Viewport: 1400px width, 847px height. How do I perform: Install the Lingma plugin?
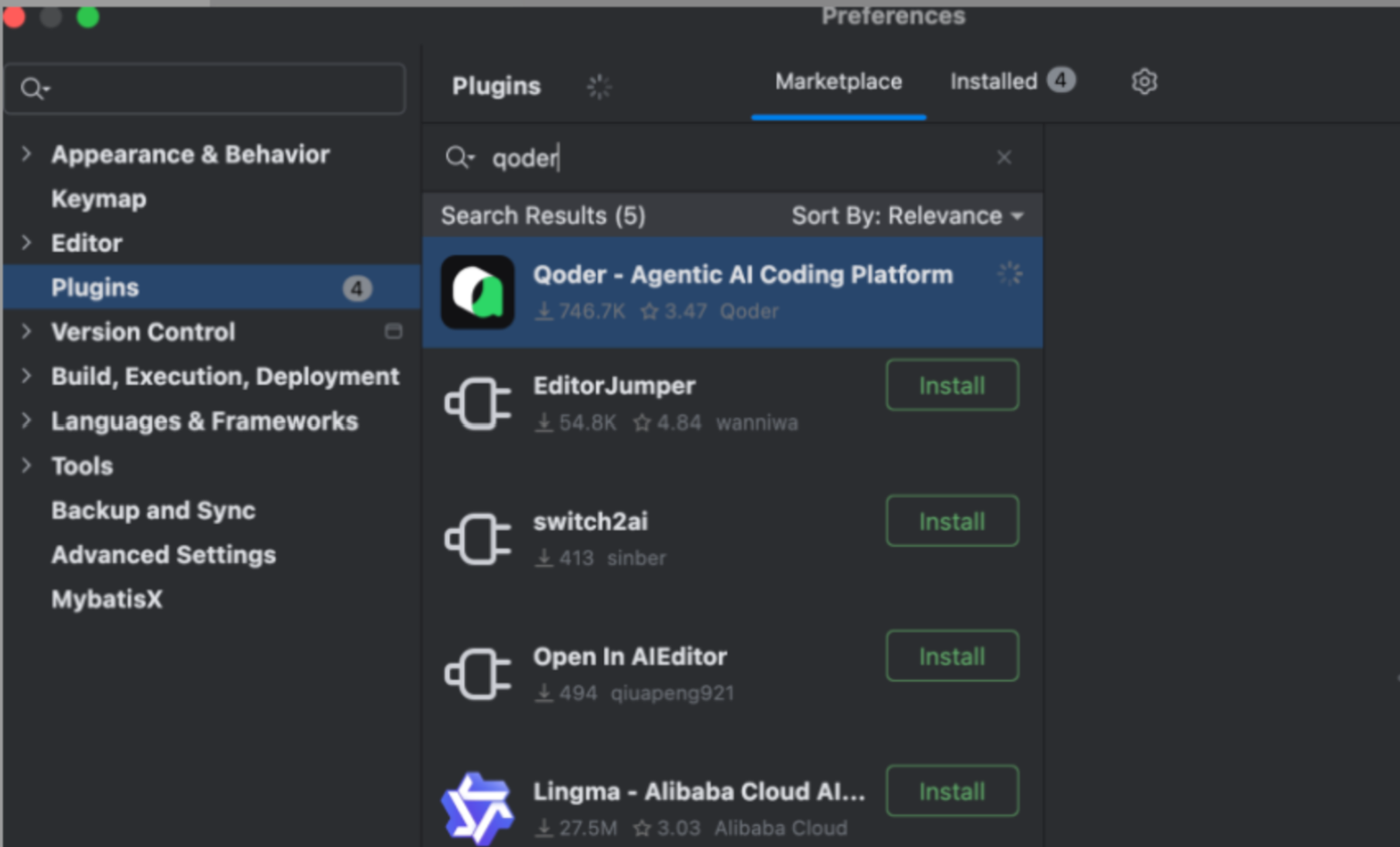tap(952, 790)
